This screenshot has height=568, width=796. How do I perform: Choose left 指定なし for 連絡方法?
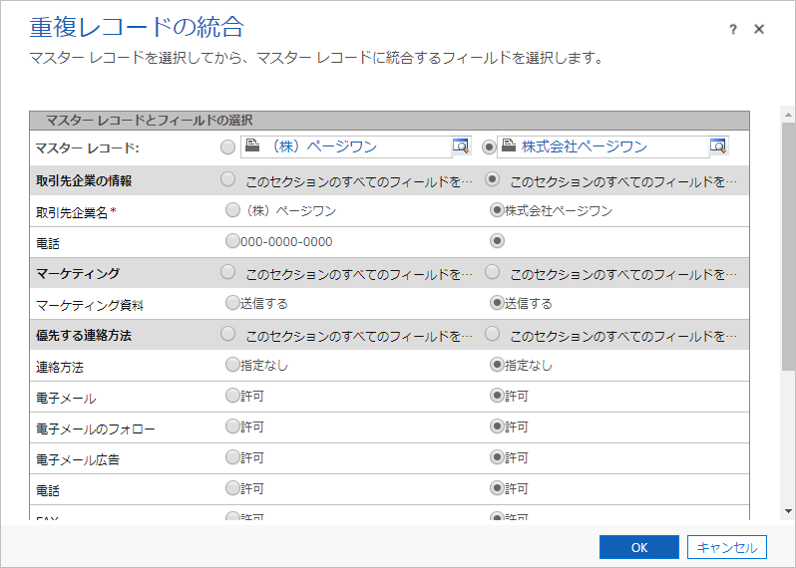point(233,365)
